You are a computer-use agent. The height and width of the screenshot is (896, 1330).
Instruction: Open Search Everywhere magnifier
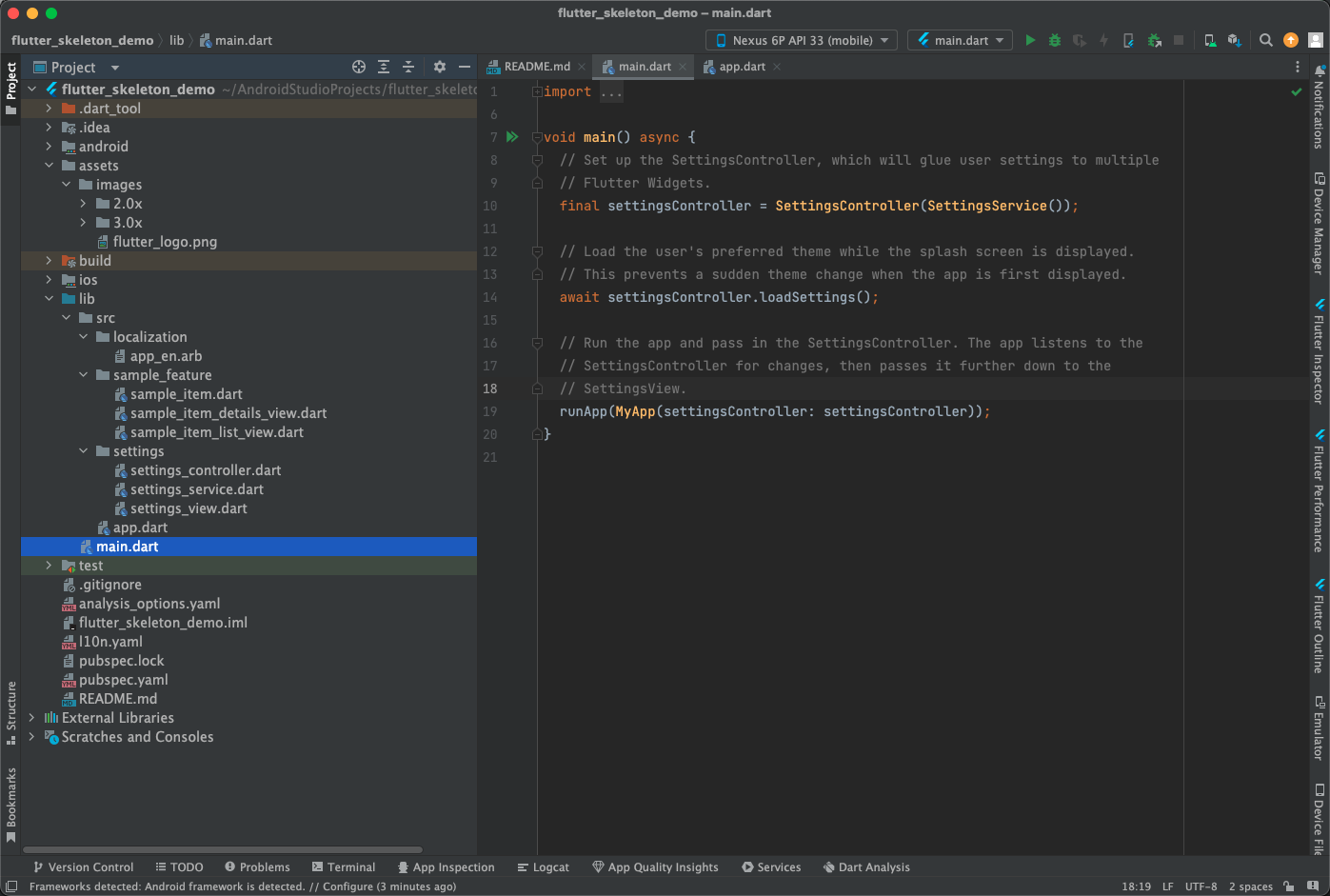1266,40
